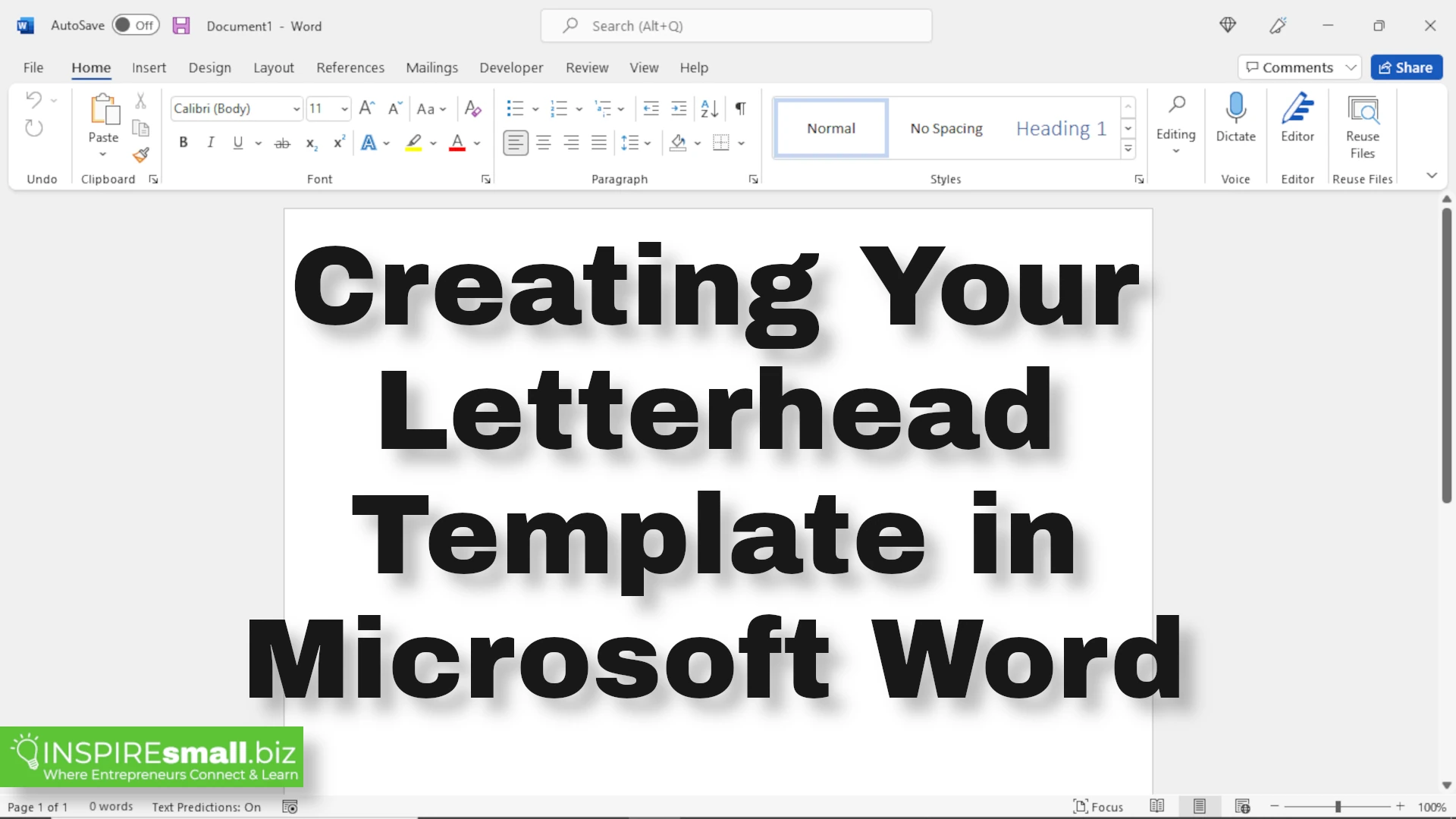Viewport: 1456px width, 819px height.
Task: Select the Italic formatting icon
Action: coord(210,143)
